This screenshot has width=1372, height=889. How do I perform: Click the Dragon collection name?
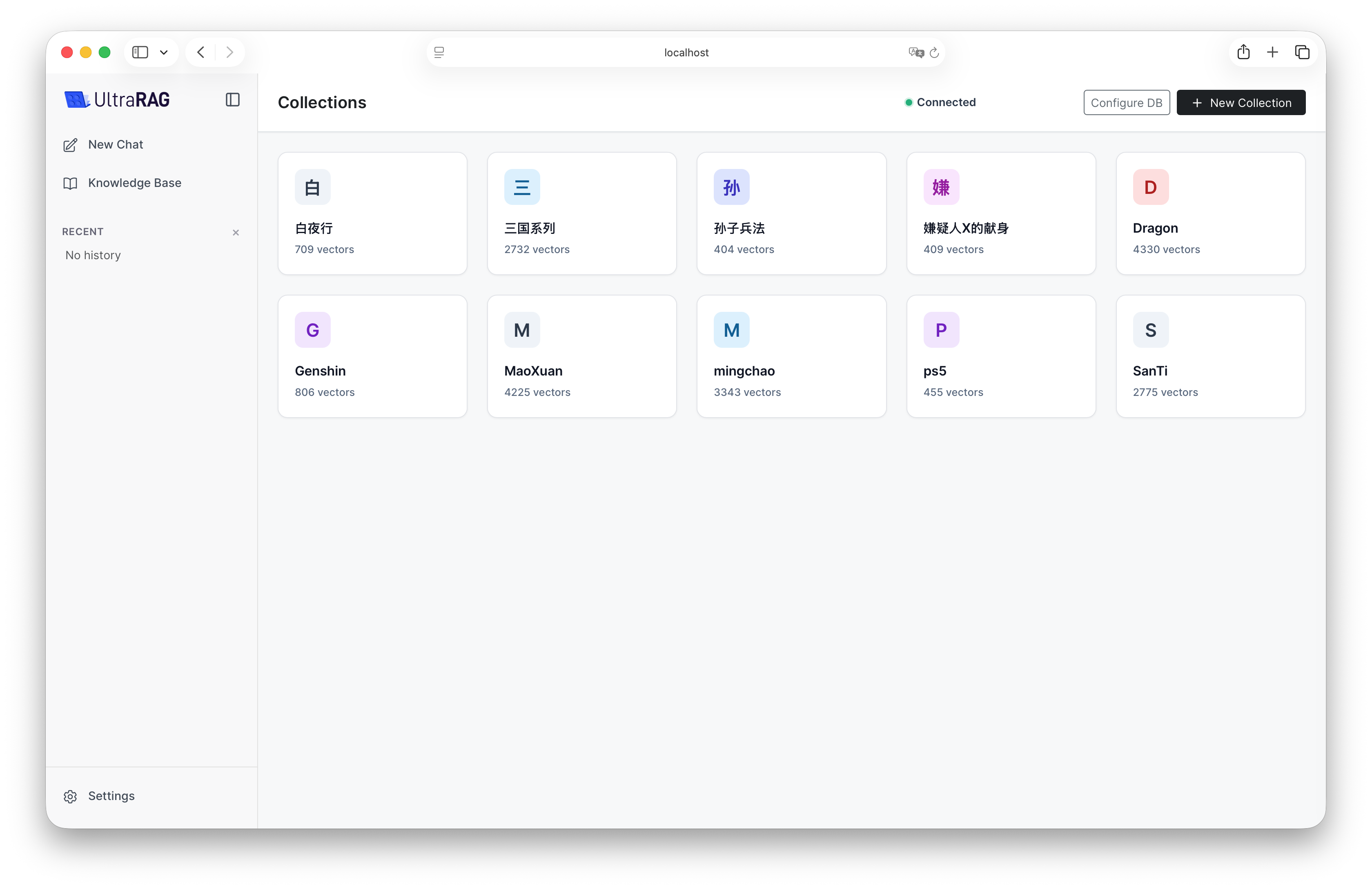pyautogui.click(x=1155, y=228)
